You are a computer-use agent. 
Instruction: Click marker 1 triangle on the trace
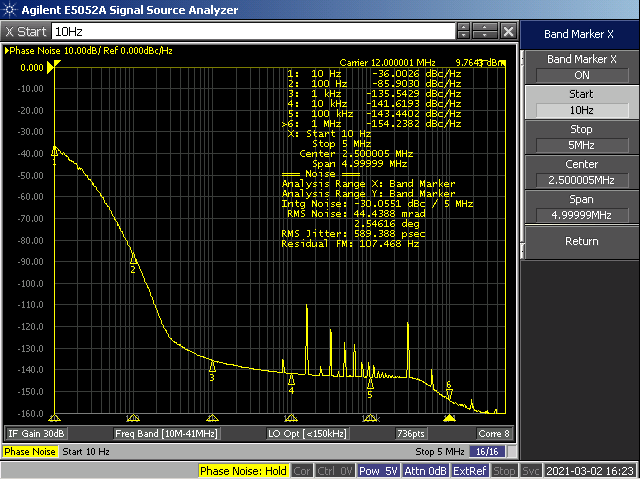[54, 152]
